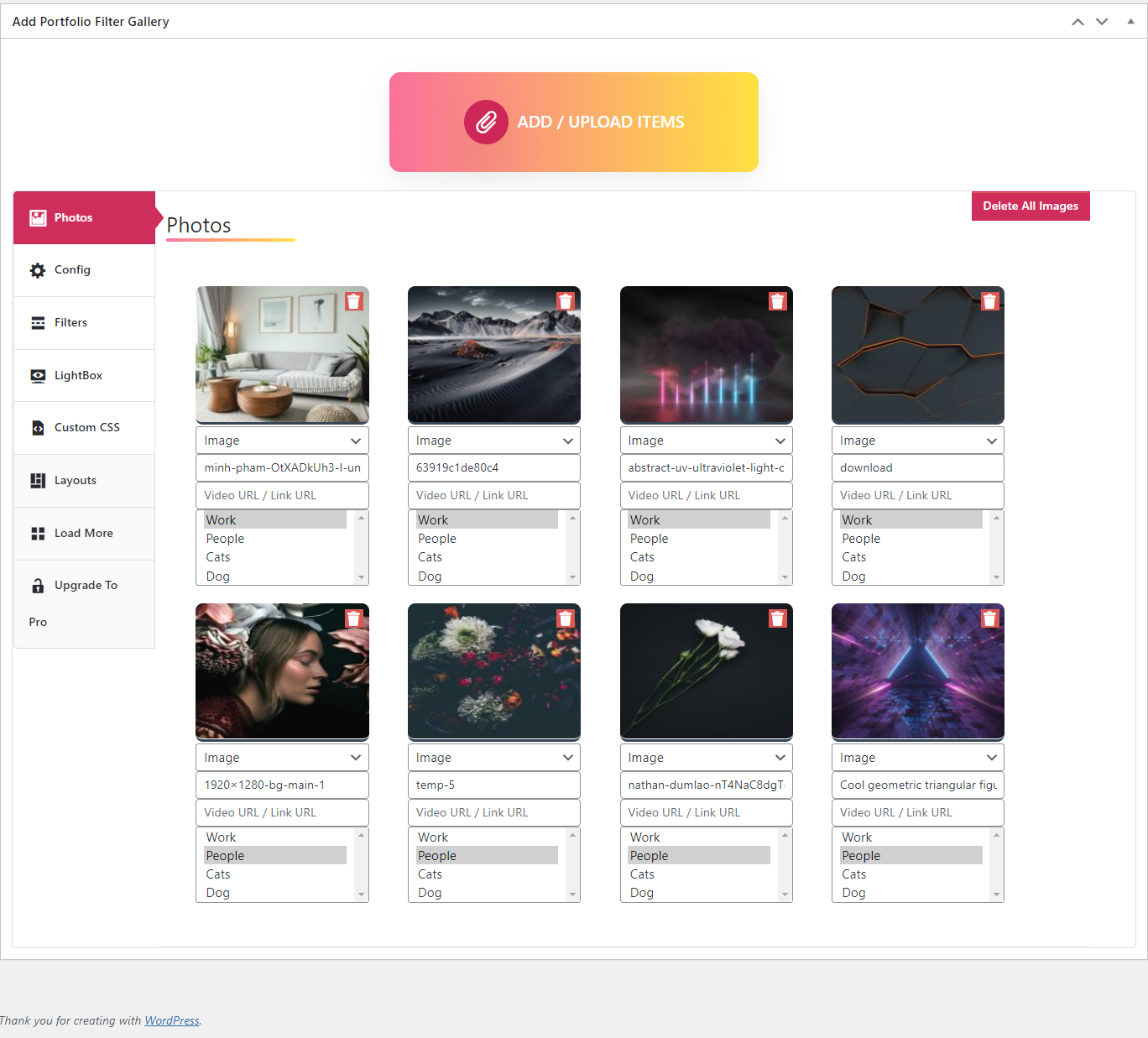The image size is (1148, 1038).
Task: Click the woman with flowers thumbnail
Action: (282, 672)
